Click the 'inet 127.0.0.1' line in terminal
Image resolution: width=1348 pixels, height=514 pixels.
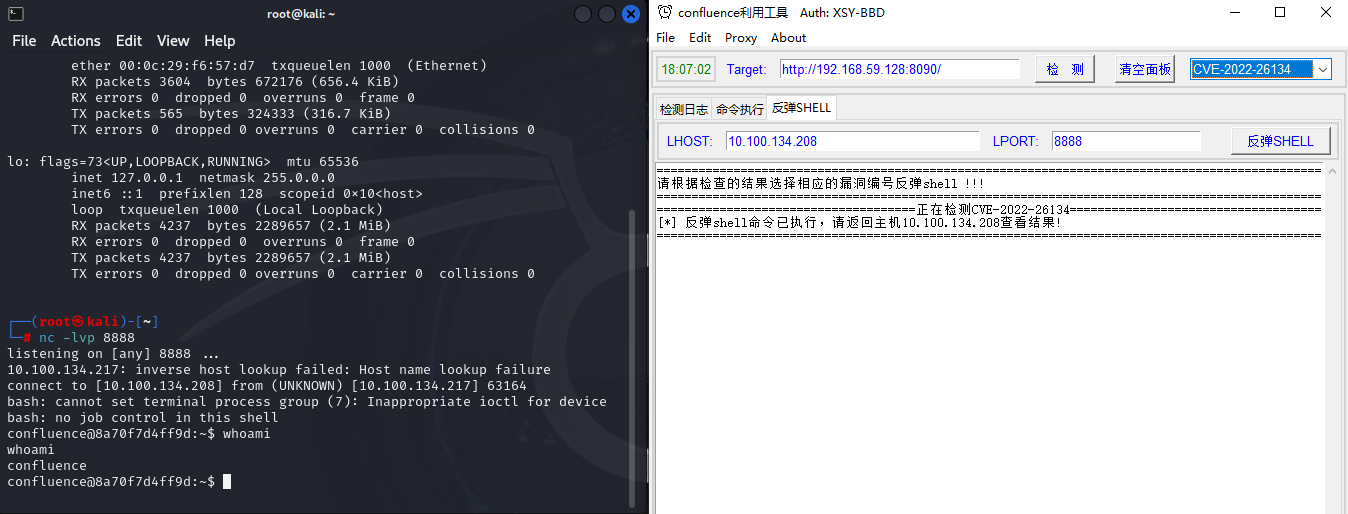coord(203,178)
